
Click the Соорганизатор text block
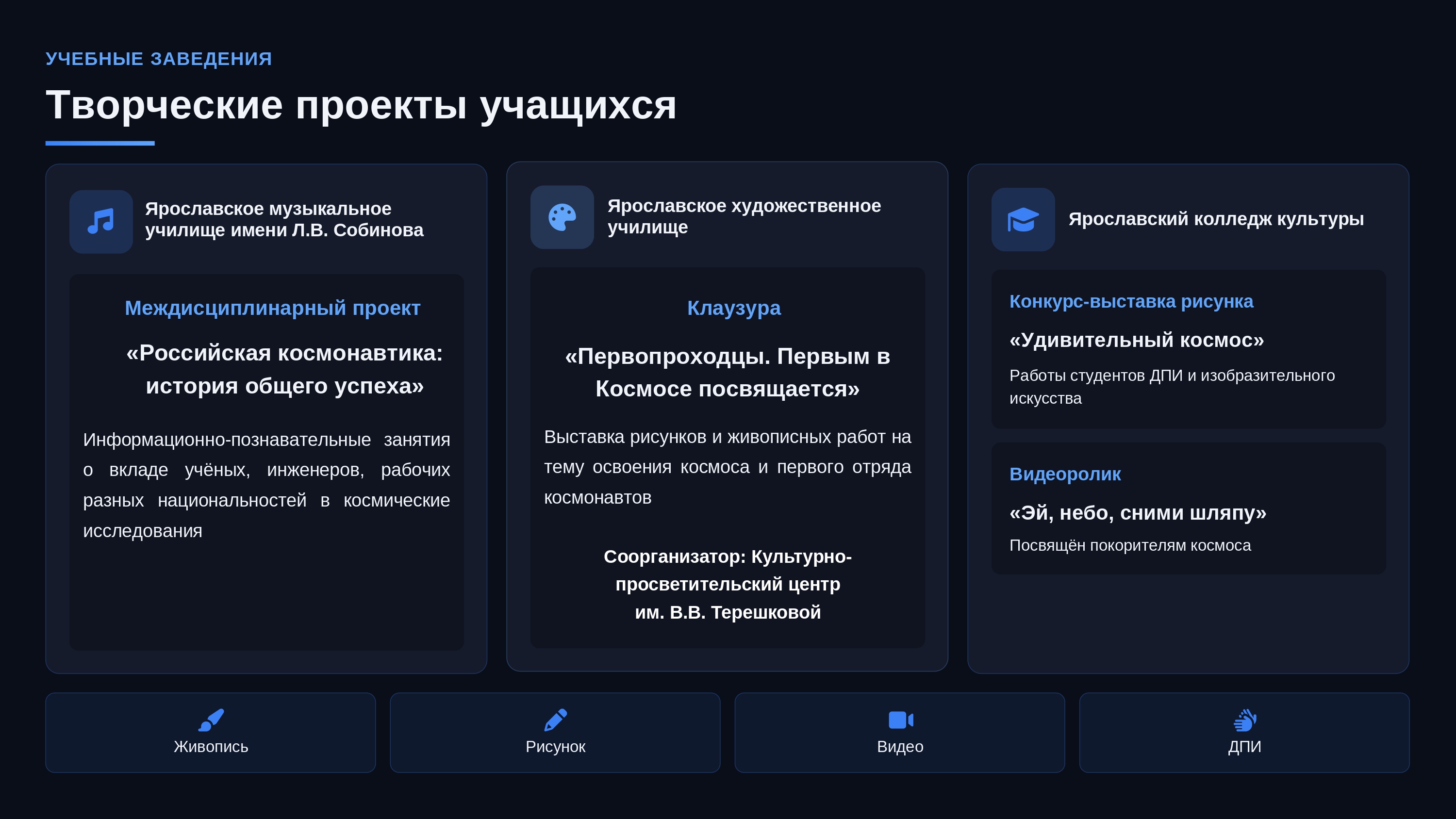coord(728,585)
